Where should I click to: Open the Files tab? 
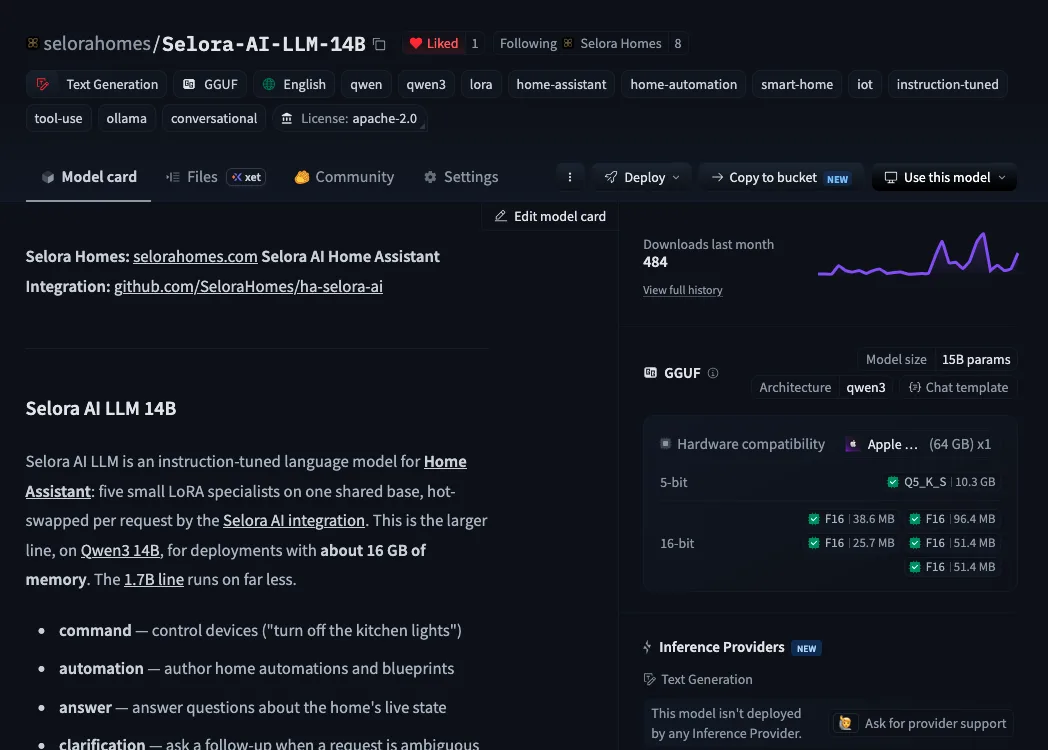[x=215, y=177]
